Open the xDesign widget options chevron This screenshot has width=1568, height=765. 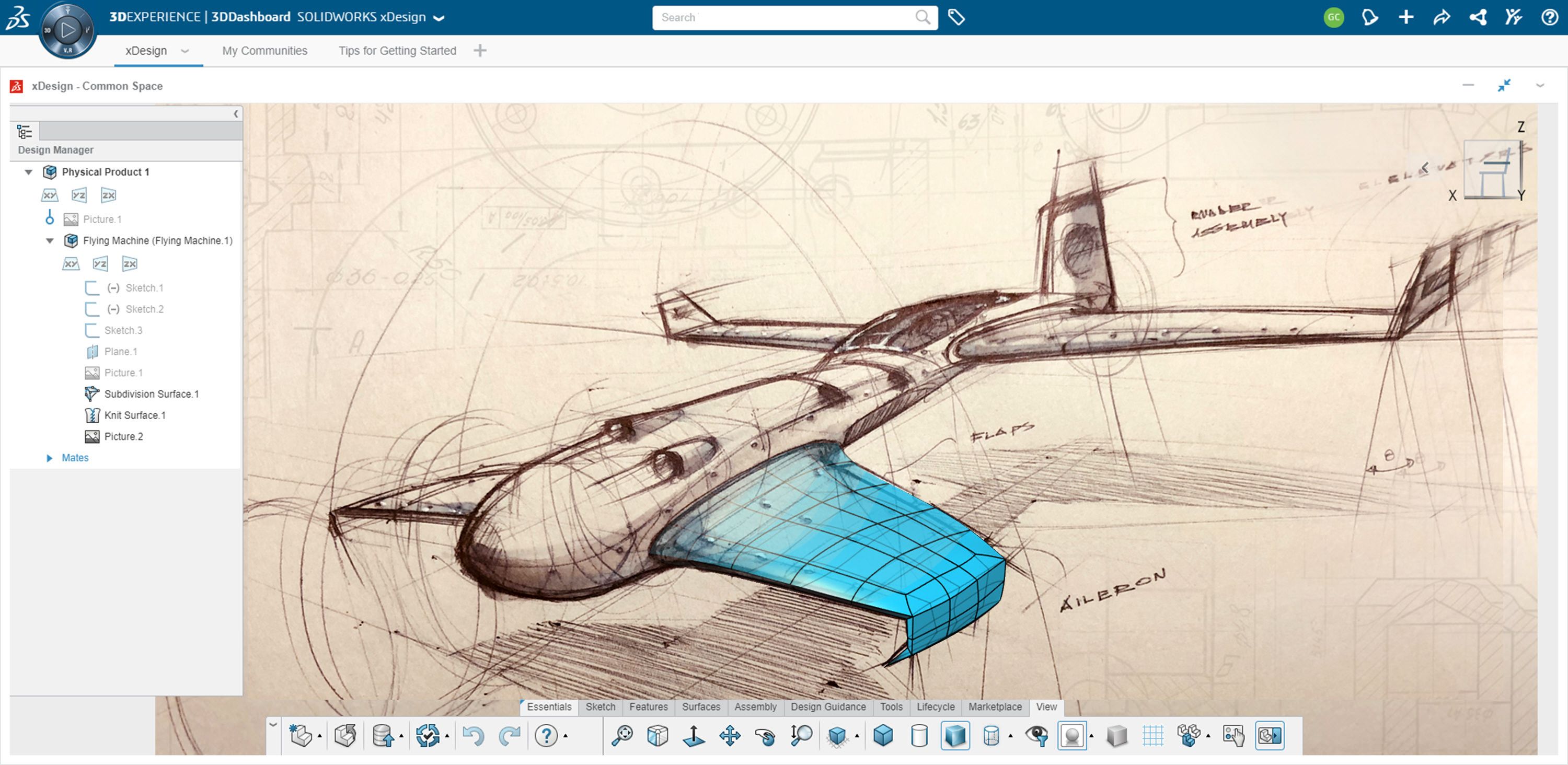click(x=1540, y=86)
